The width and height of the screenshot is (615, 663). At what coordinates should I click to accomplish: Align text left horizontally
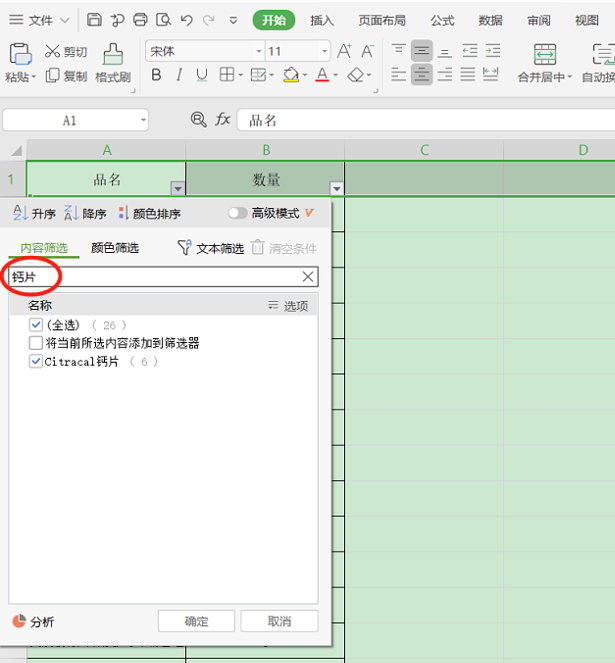pyautogui.click(x=398, y=74)
